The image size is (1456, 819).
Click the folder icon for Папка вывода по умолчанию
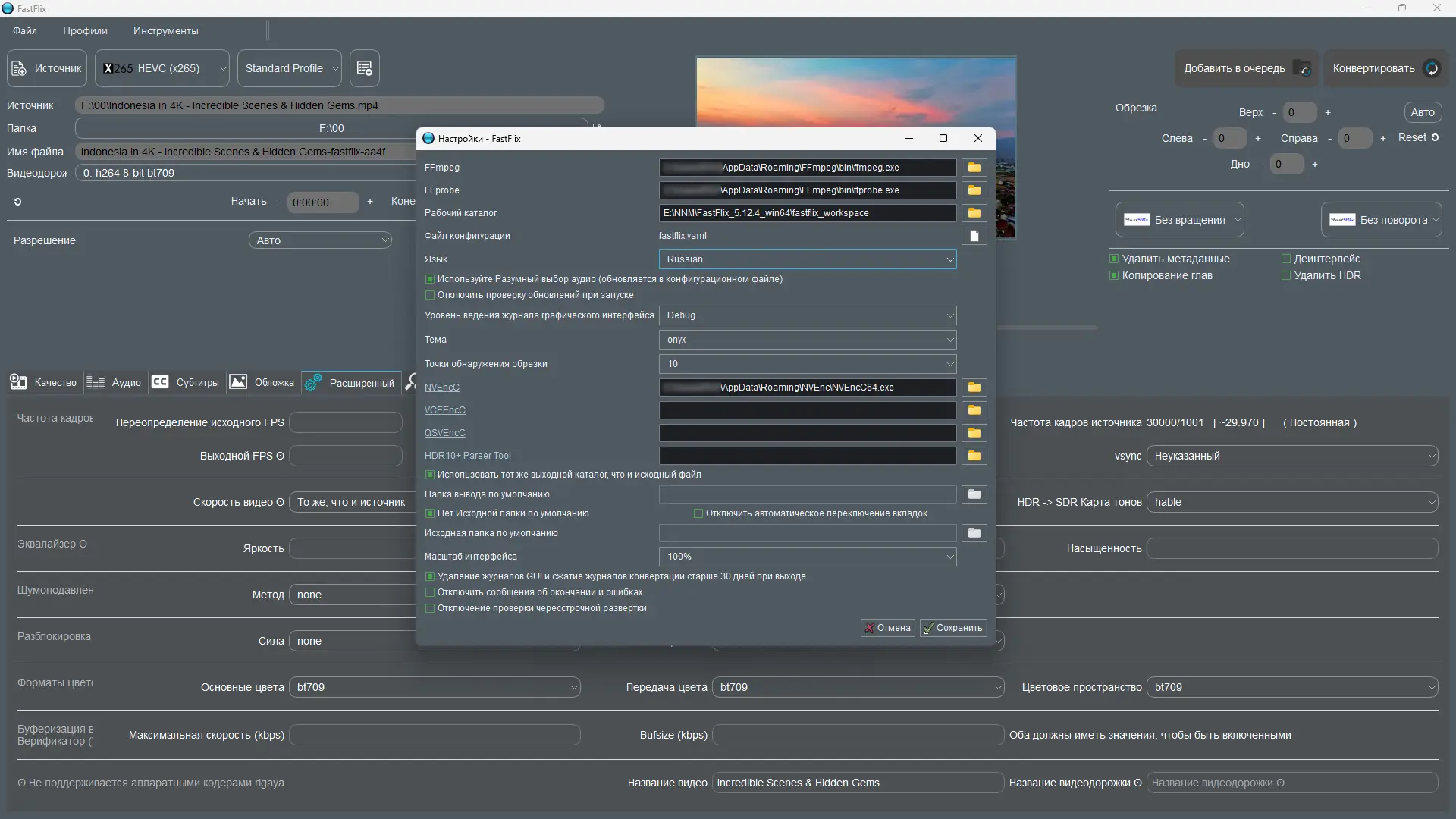pos(974,494)
